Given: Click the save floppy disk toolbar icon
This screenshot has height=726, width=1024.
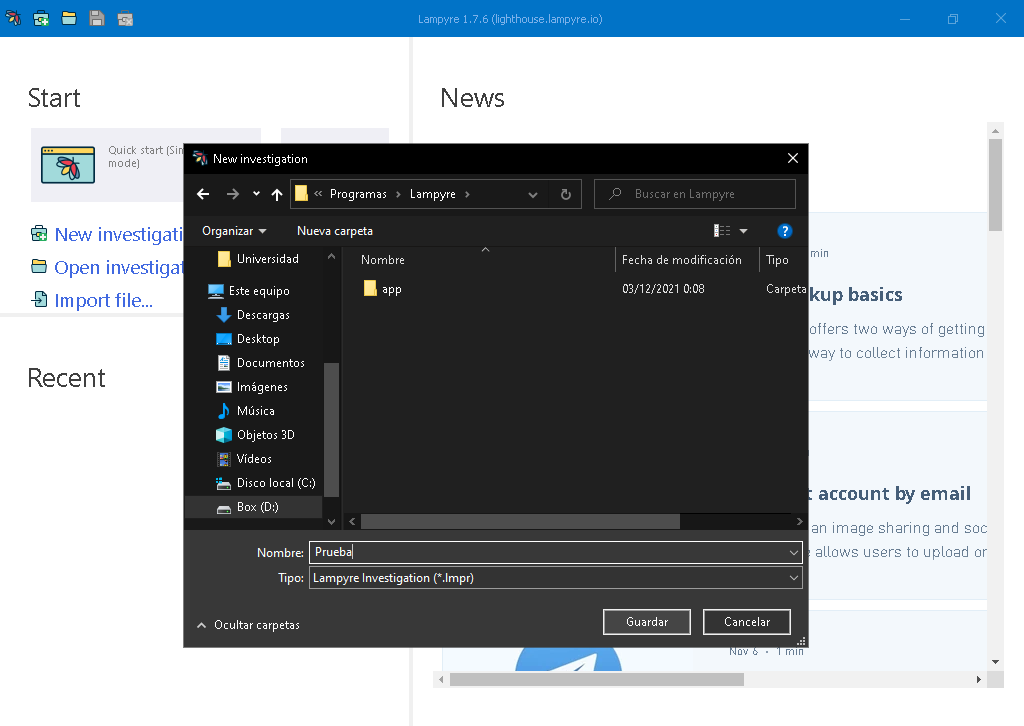Looking at the screenshot, I should click(97, 18).
